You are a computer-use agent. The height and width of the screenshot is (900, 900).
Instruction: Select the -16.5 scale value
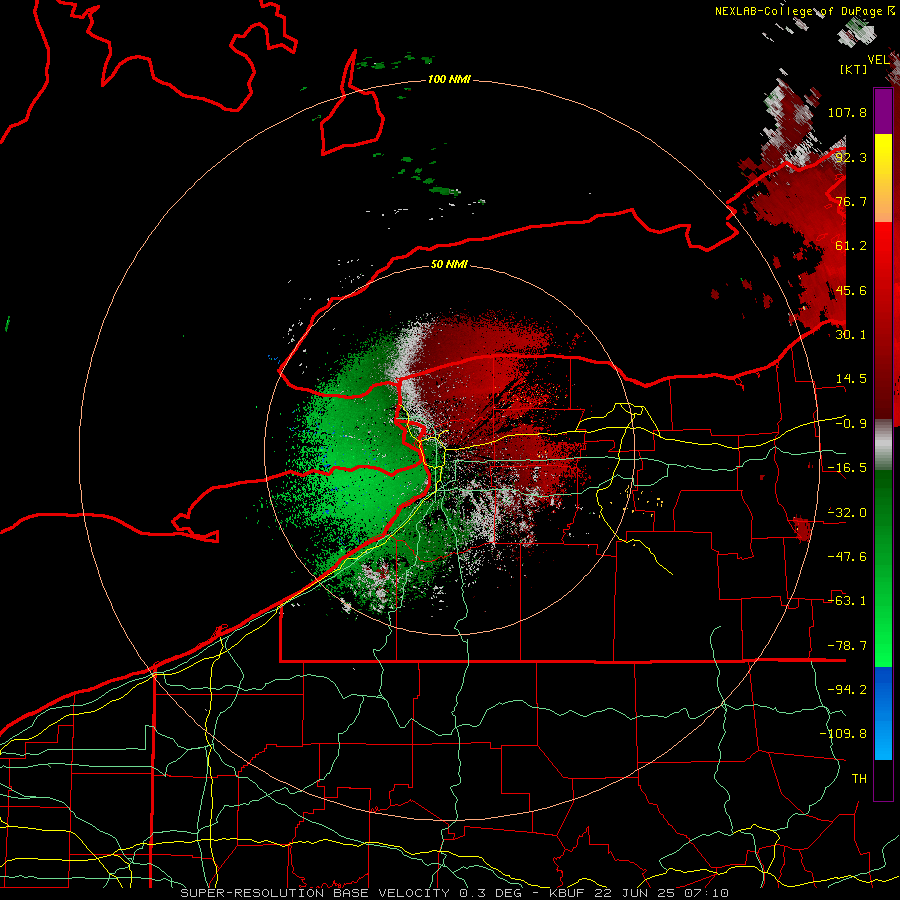(x=847, y=468)
